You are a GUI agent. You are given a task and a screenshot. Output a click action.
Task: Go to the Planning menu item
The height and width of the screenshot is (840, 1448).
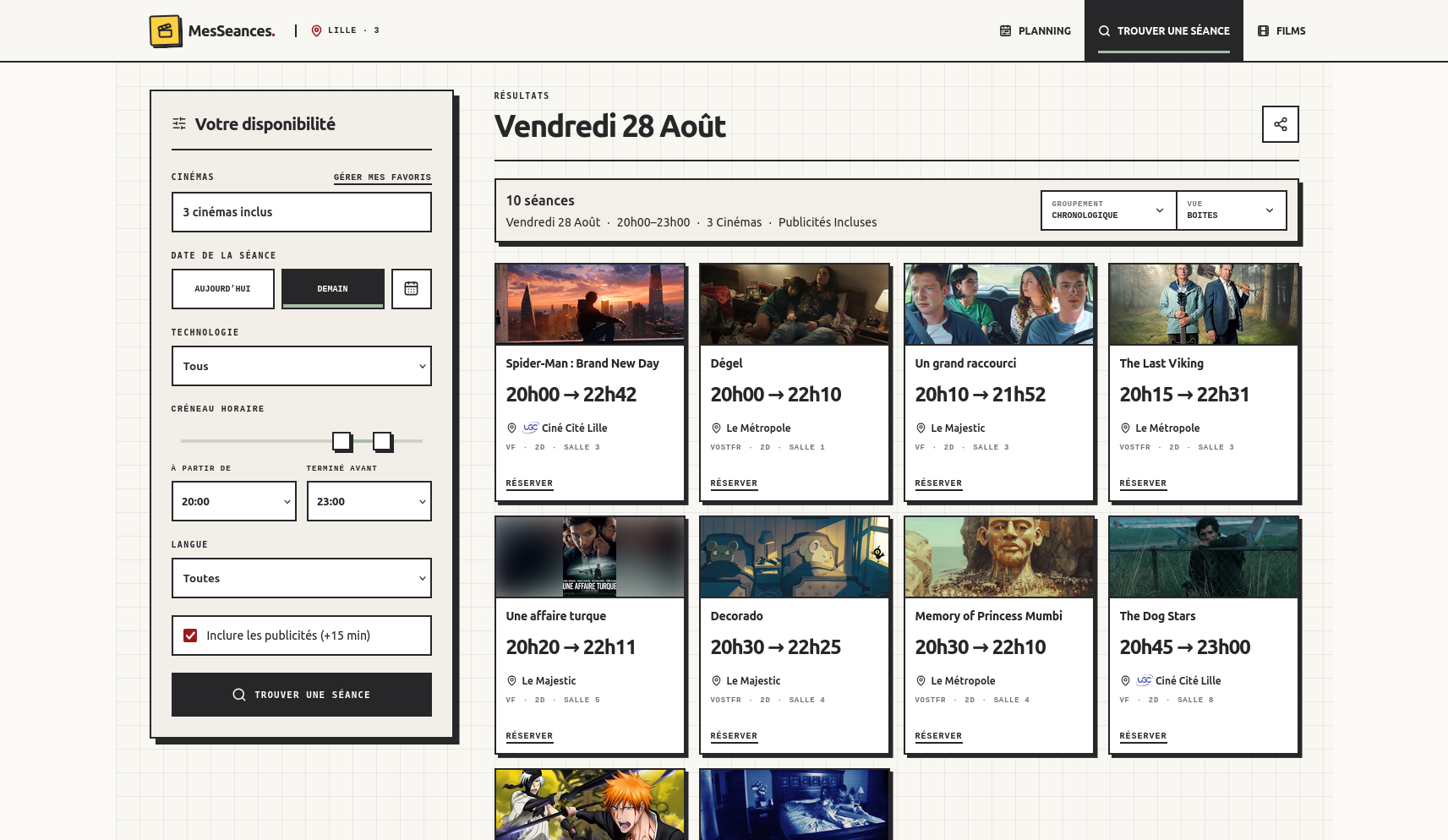(x=1035, y=30)
